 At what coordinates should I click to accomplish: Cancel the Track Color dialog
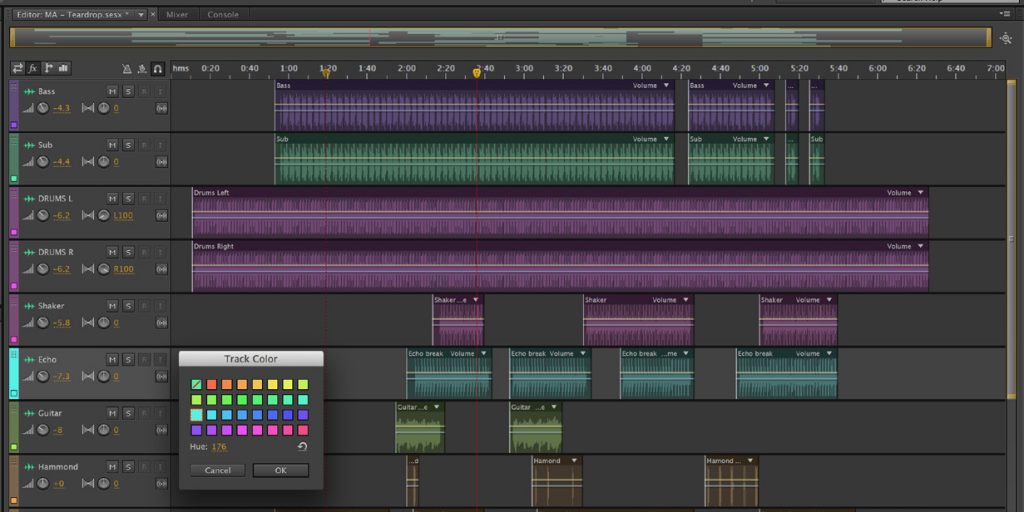tap(217, 470)
